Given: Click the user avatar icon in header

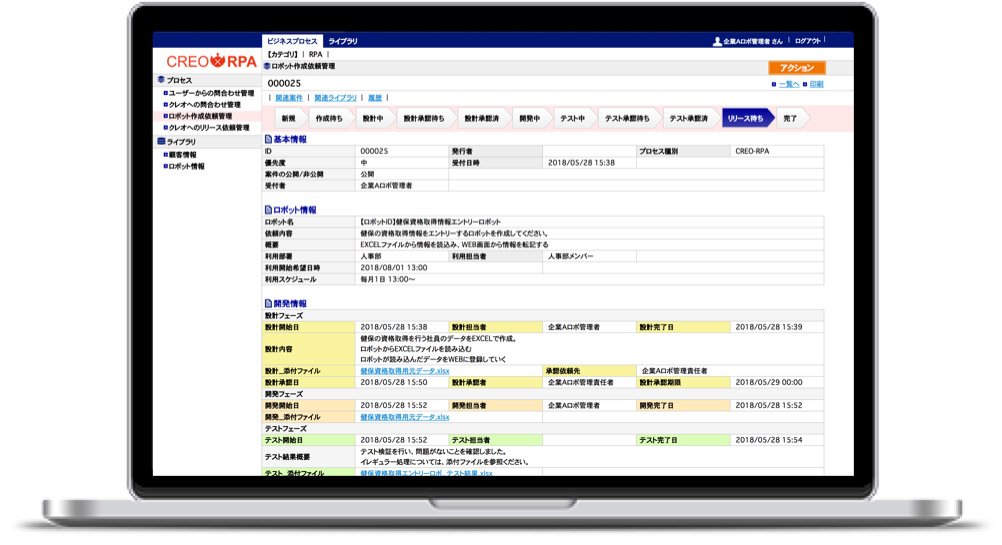Looking at the screenshot, I should tap(717, 41).
